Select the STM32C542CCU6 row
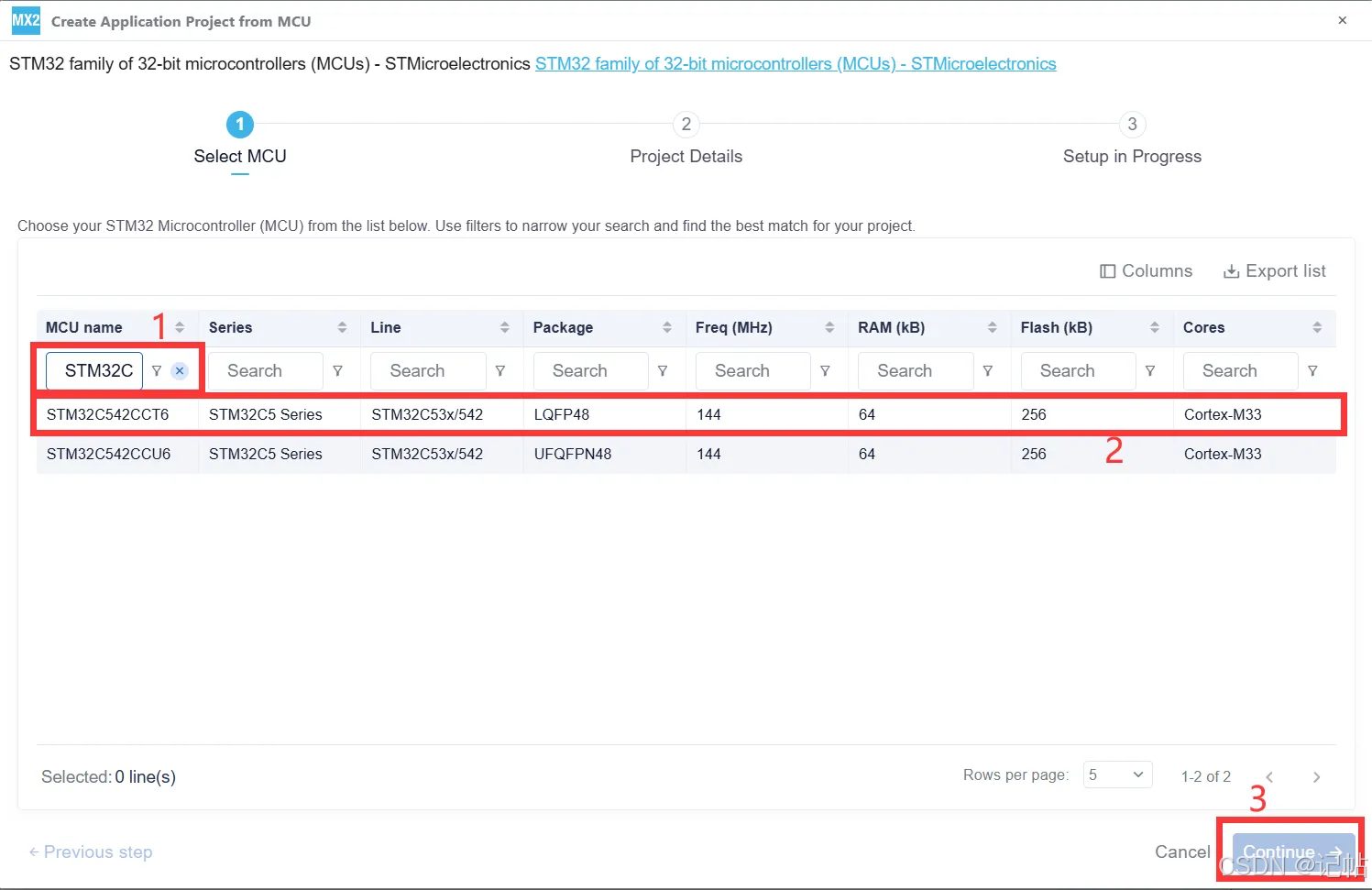 click(686, 454)
